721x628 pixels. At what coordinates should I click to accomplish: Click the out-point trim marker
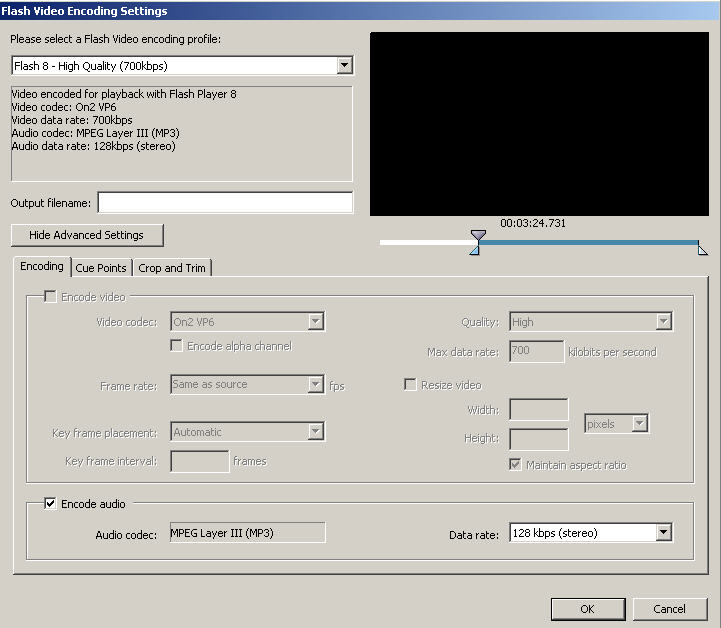703,250
